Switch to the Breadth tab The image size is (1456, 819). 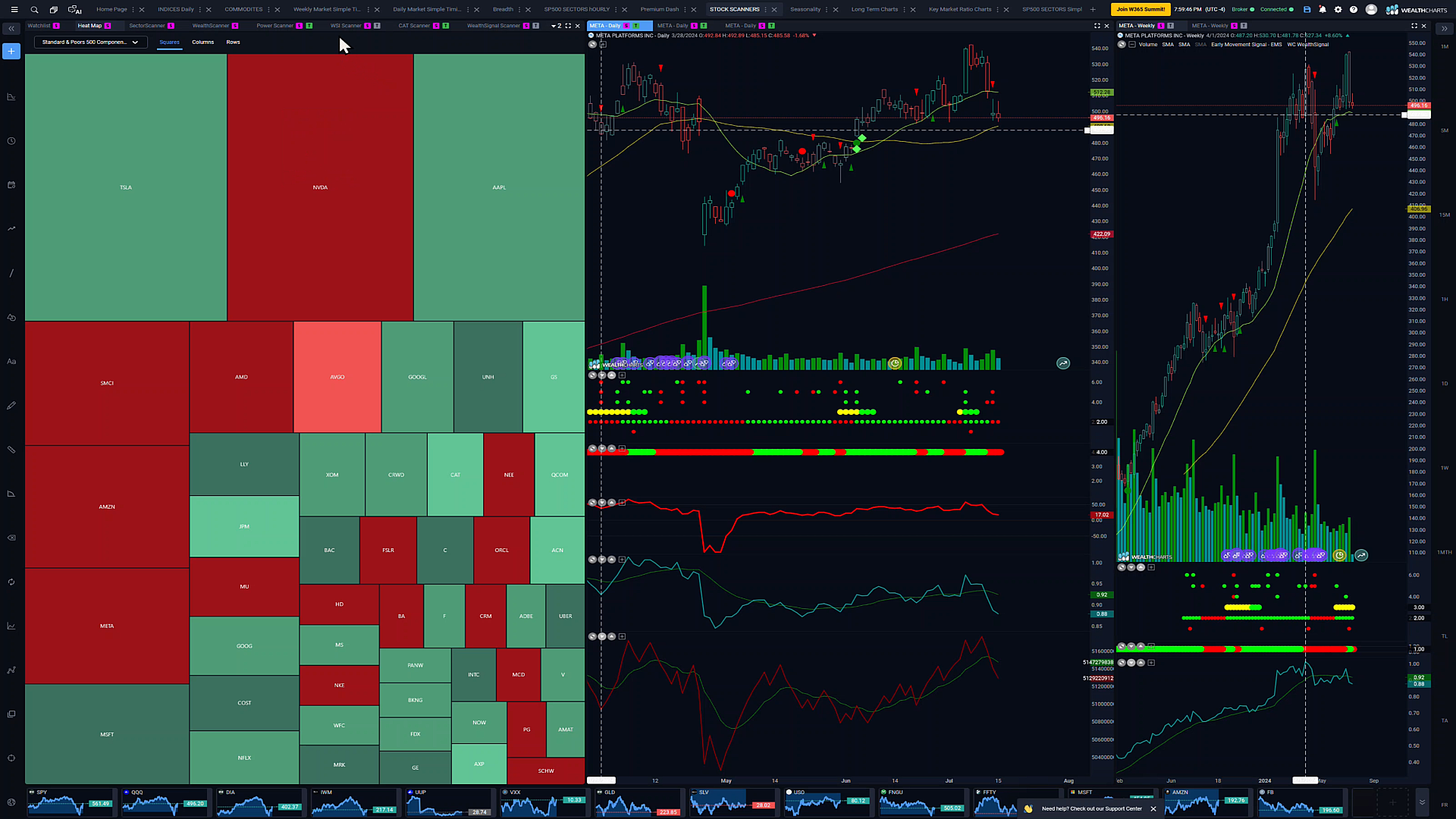click(x=503, y=10)
